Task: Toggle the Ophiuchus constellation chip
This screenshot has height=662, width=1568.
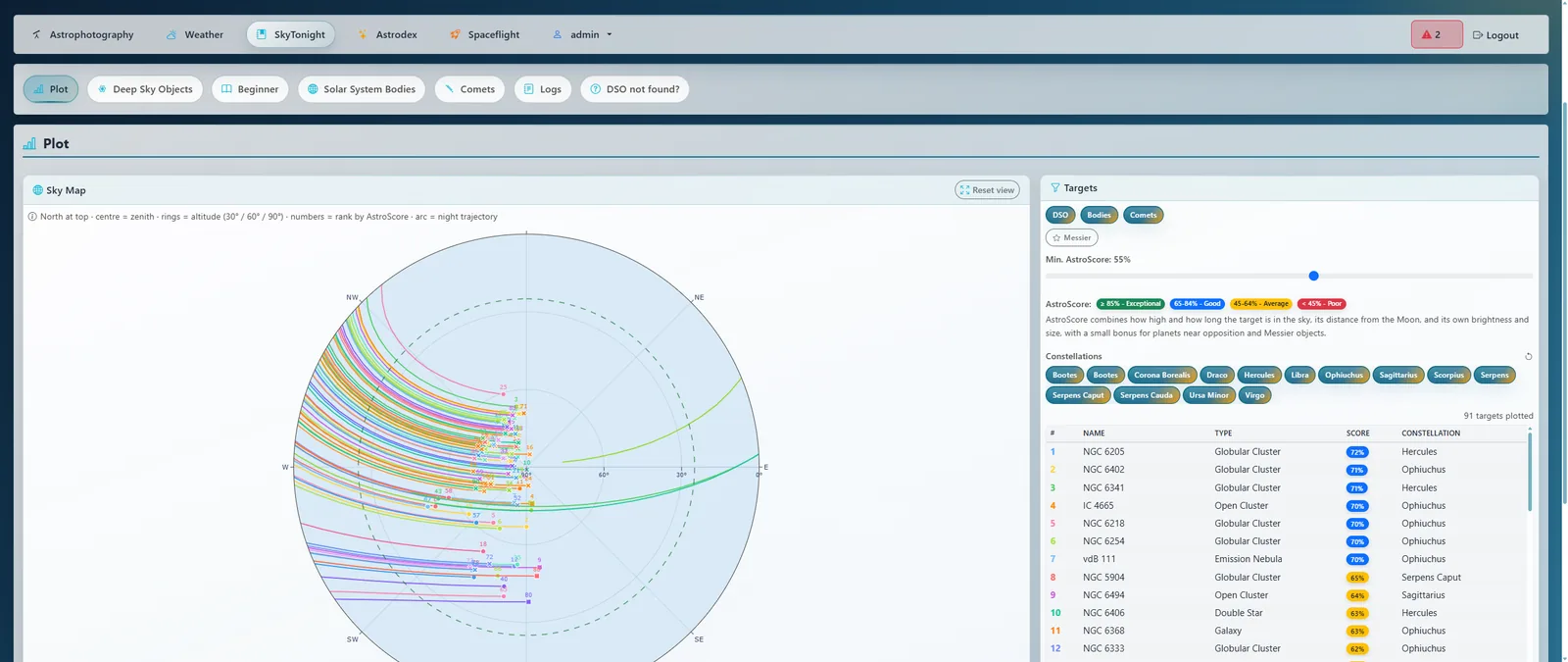Action: (1344, 375)
